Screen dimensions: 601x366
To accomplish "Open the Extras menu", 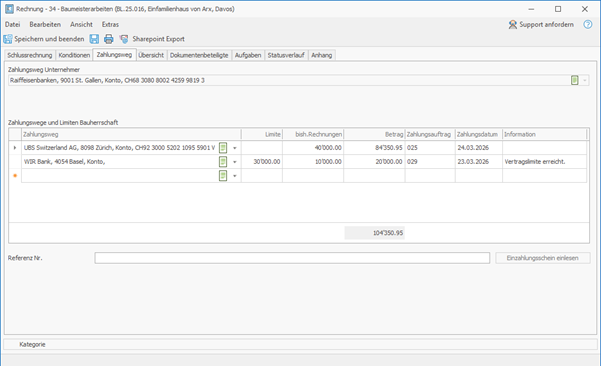I will point(110,25).
